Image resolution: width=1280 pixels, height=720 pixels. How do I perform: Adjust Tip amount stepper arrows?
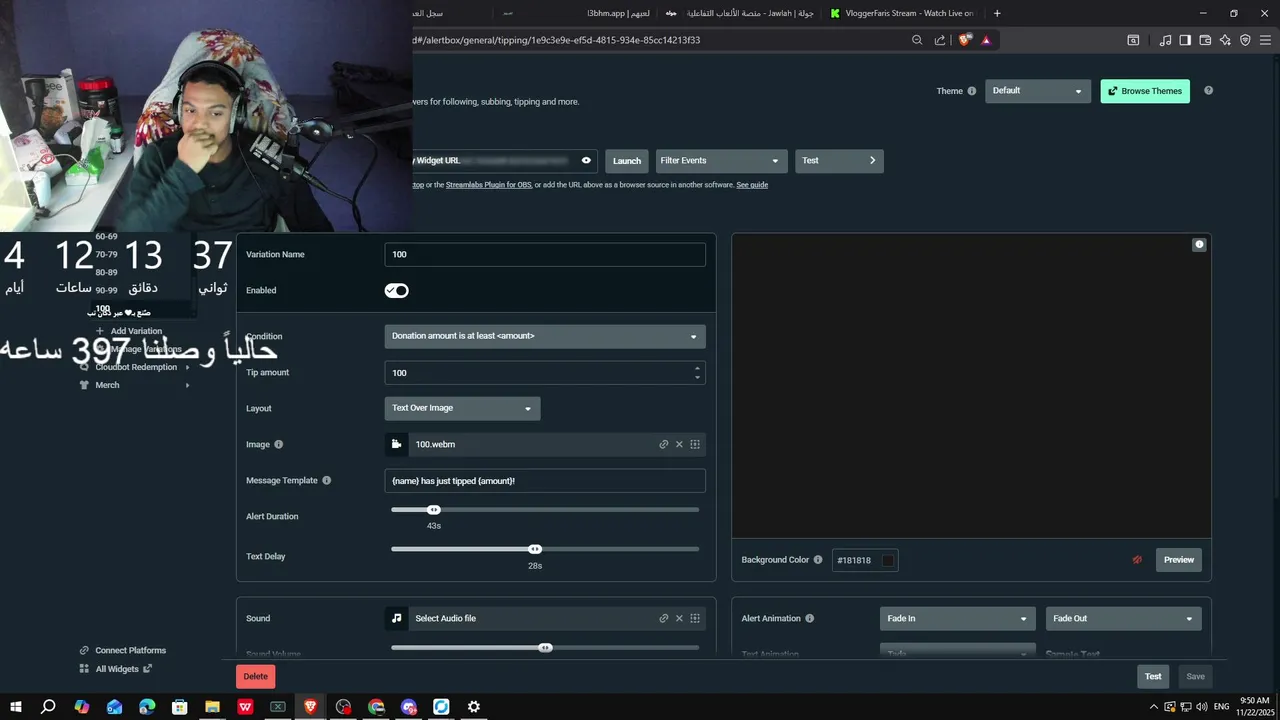697,372
